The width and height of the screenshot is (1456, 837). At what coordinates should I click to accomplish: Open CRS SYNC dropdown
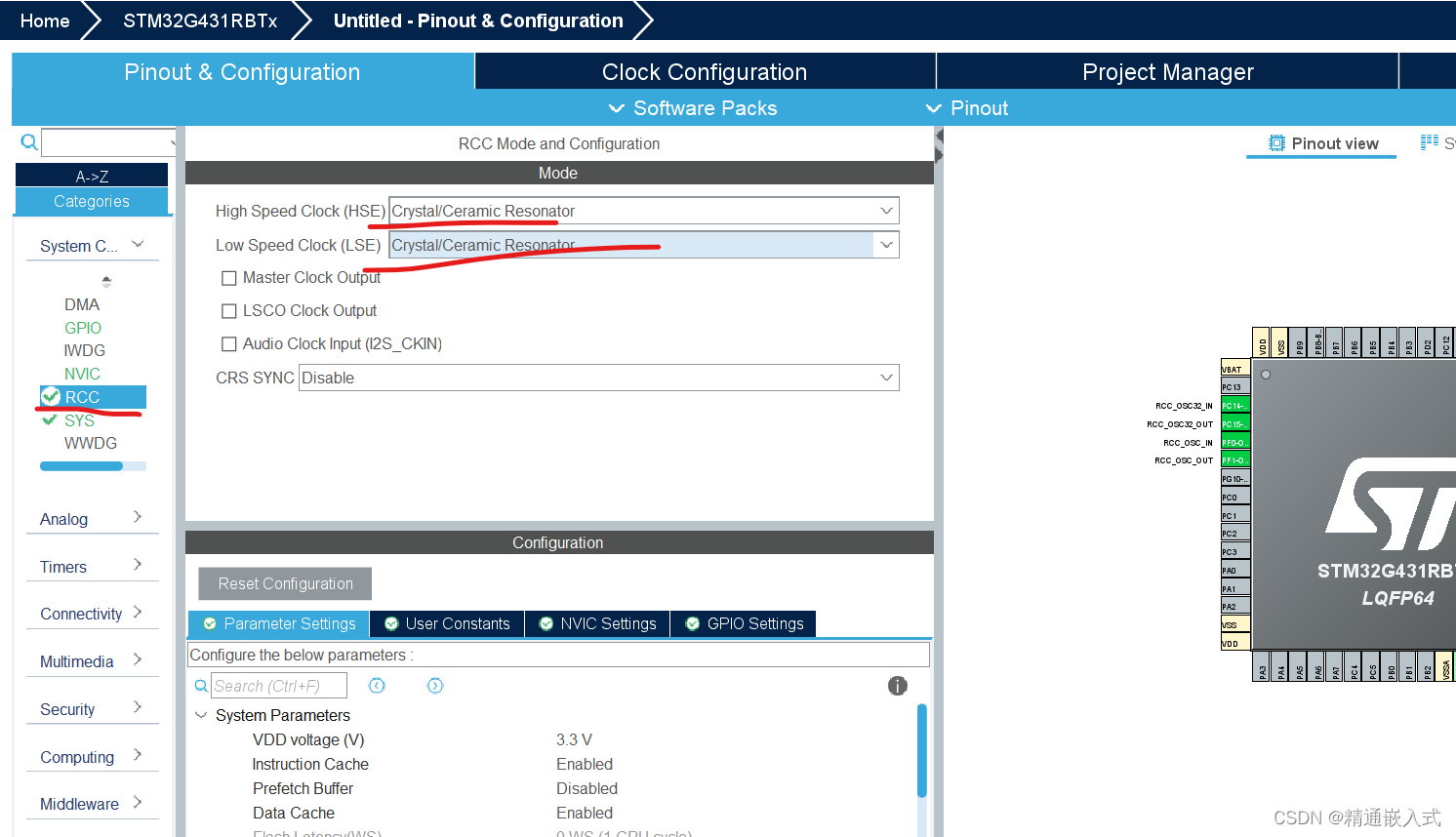pyautogui.click(x=599, y=378)
